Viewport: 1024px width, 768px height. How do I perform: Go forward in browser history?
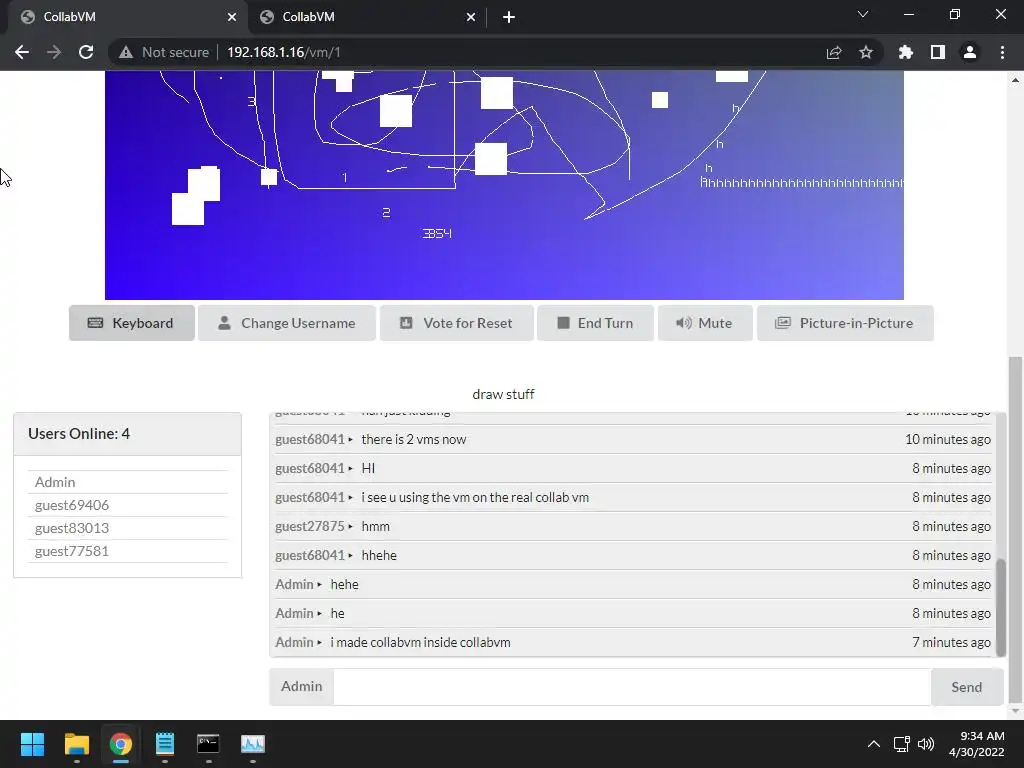coord(54,52)
